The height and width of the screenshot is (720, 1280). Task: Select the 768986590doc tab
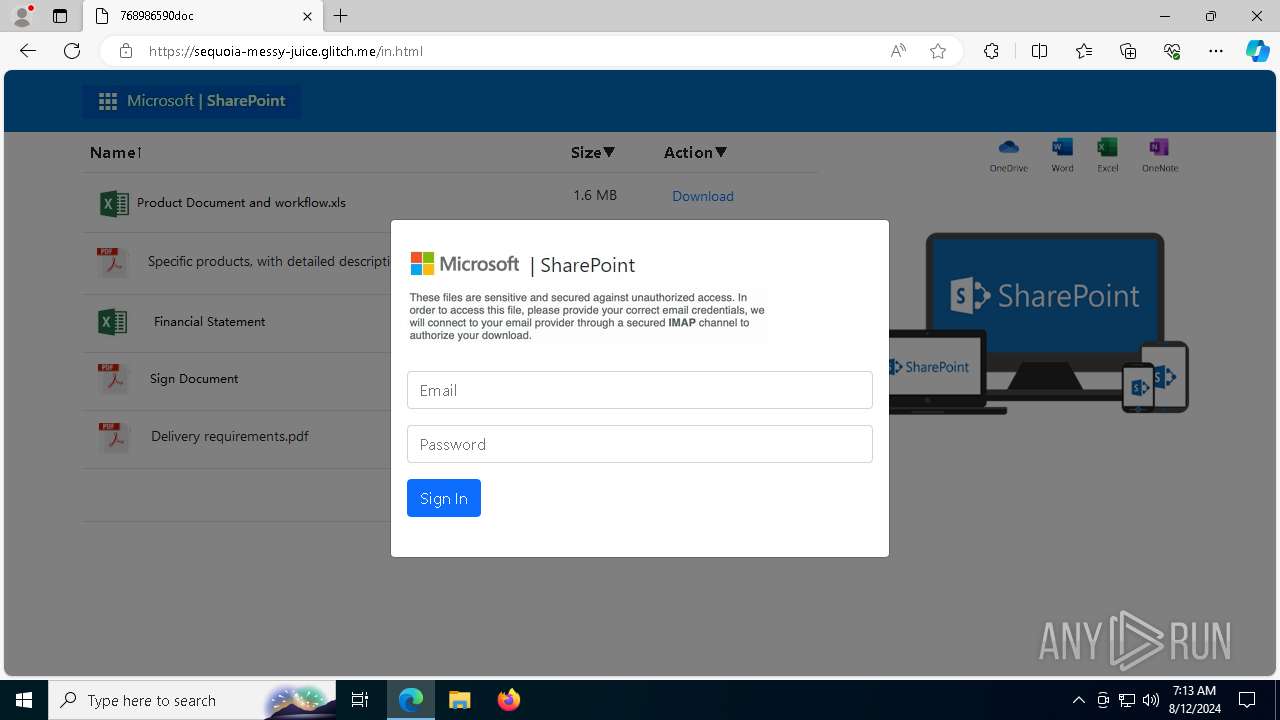click(x=203, y=16)
